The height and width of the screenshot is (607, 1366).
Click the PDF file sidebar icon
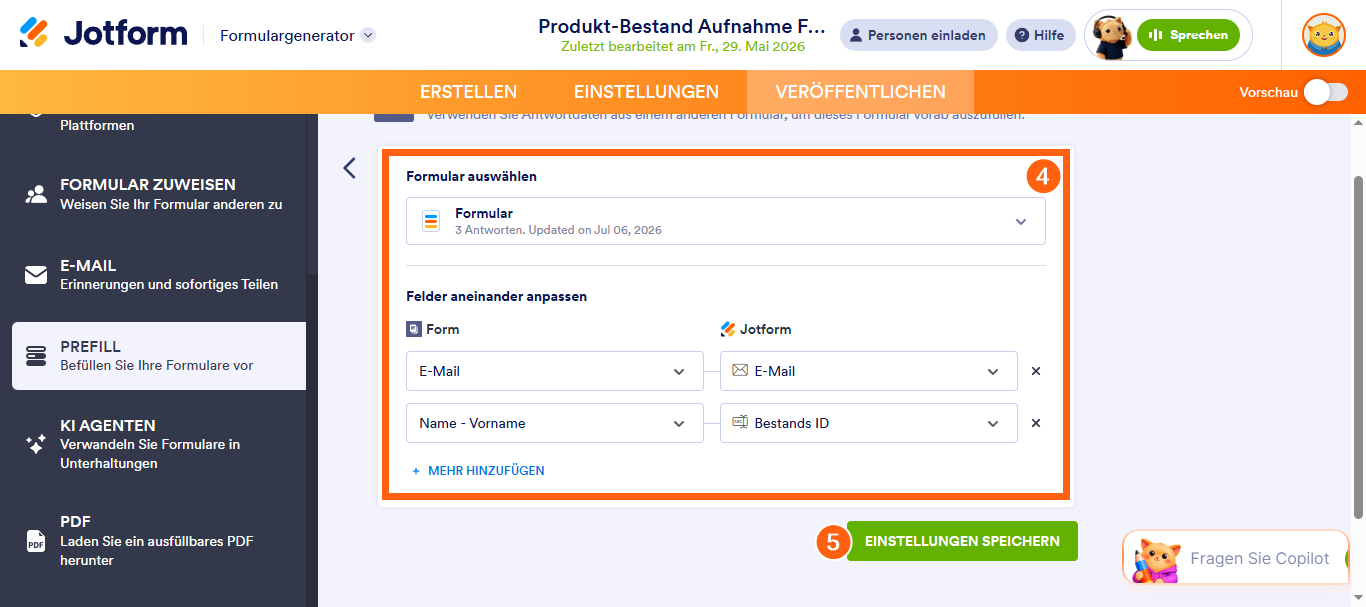[36, 541]
